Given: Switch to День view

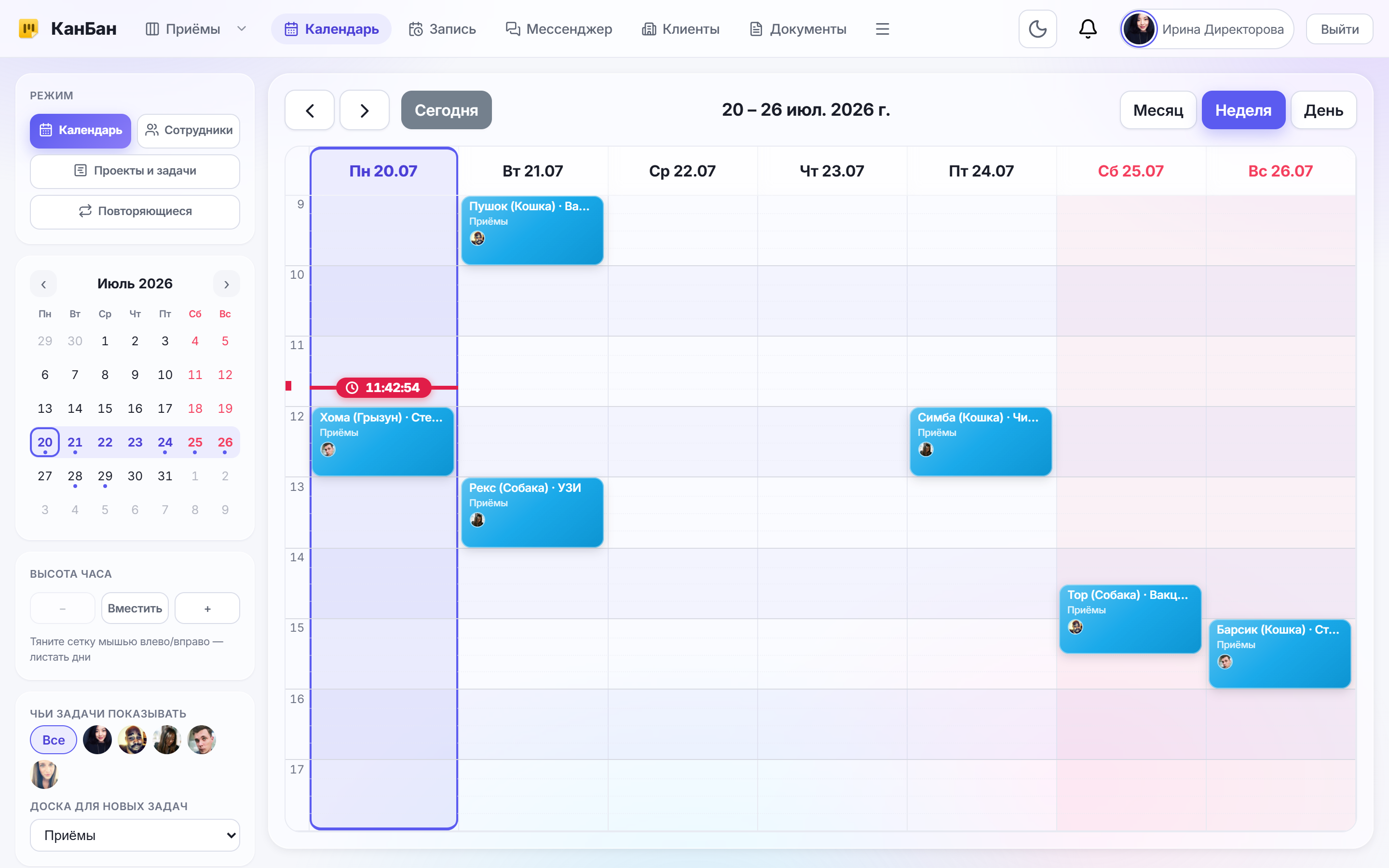Looking at the screenshot, I should click(1323, 110).
